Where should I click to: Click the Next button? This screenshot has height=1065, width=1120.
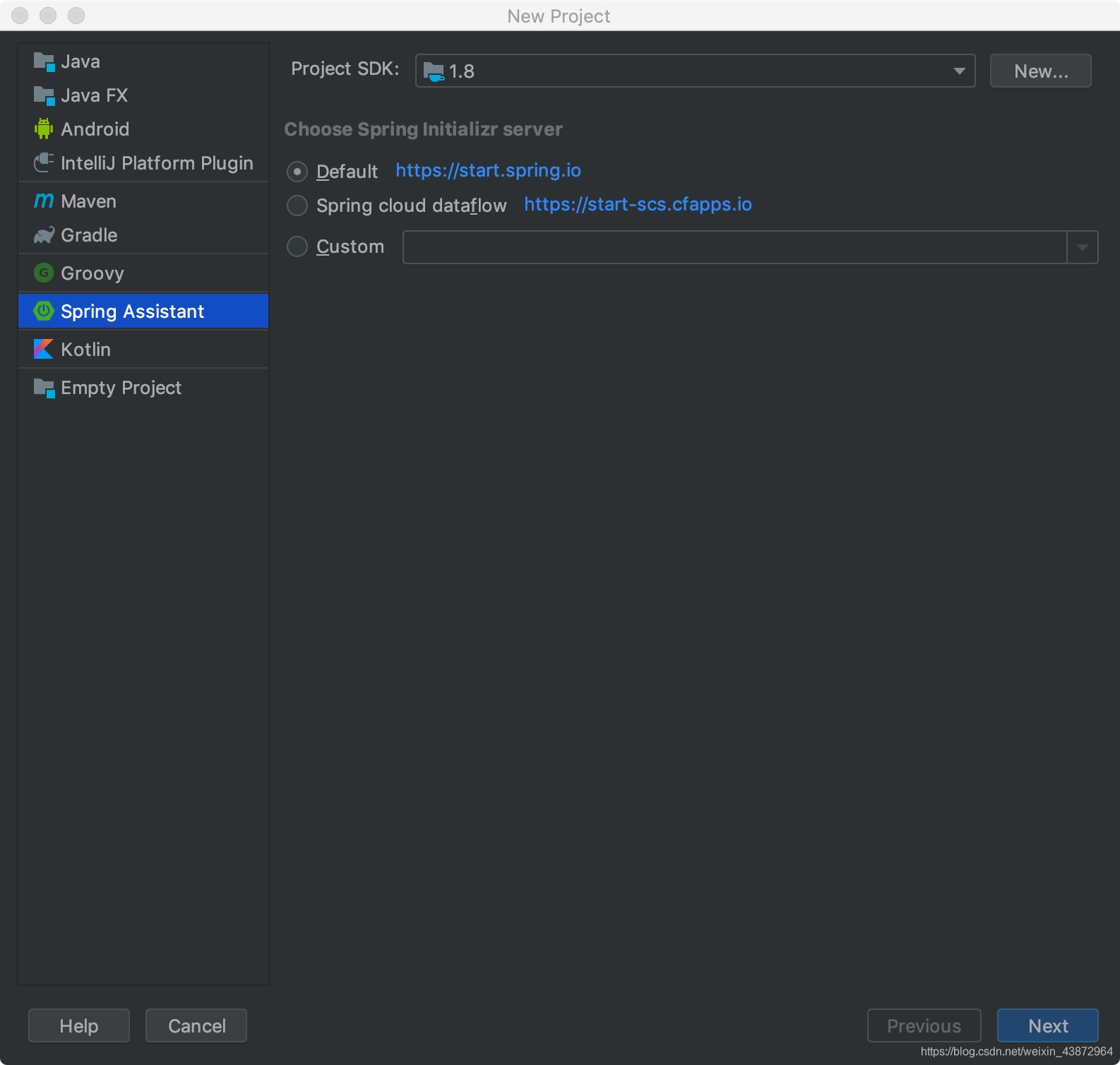pyautogui.click(x=1048, y=1025)
